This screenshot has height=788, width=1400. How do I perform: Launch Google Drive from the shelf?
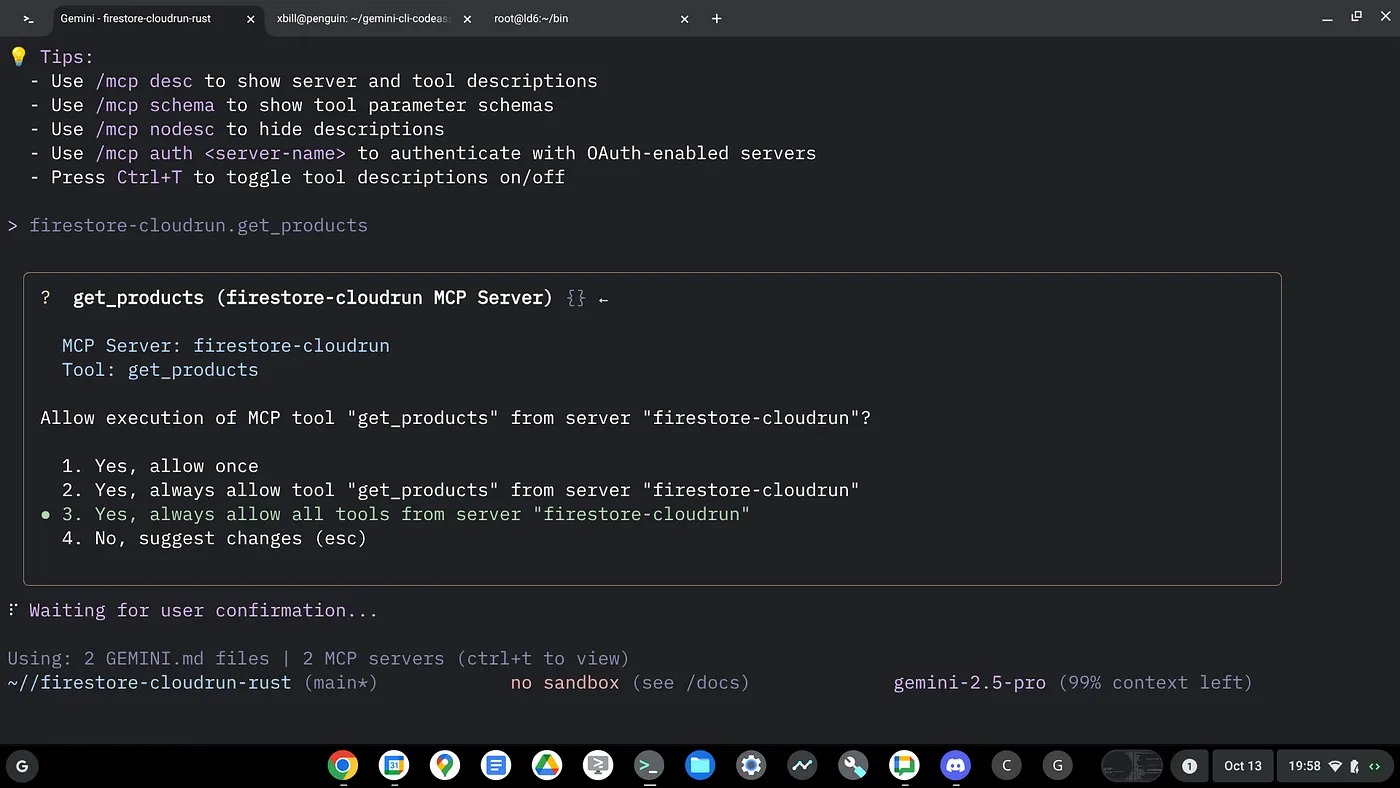click(x=547, y=766)
